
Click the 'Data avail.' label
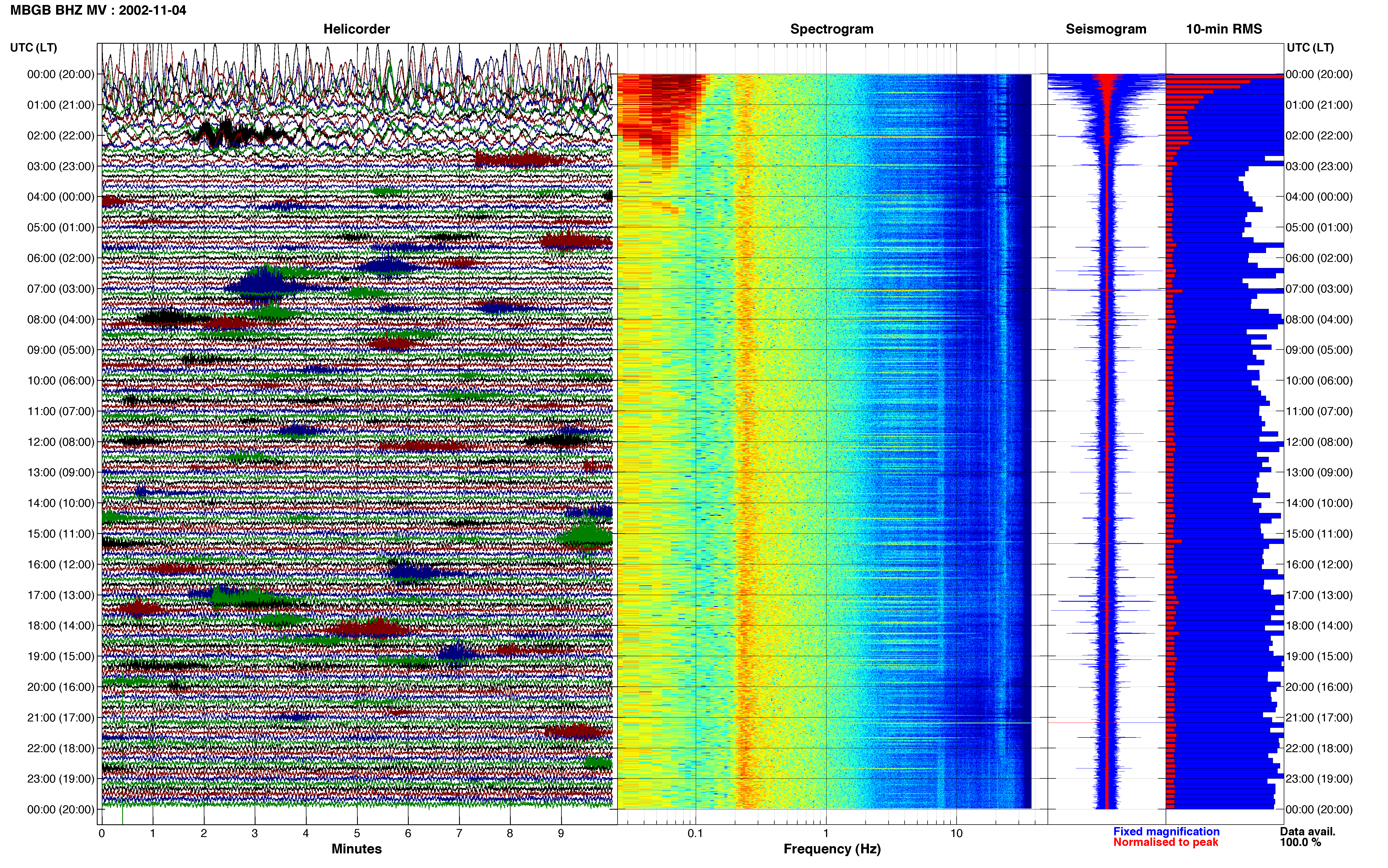pyautogui.click(x=1308, y=831)
